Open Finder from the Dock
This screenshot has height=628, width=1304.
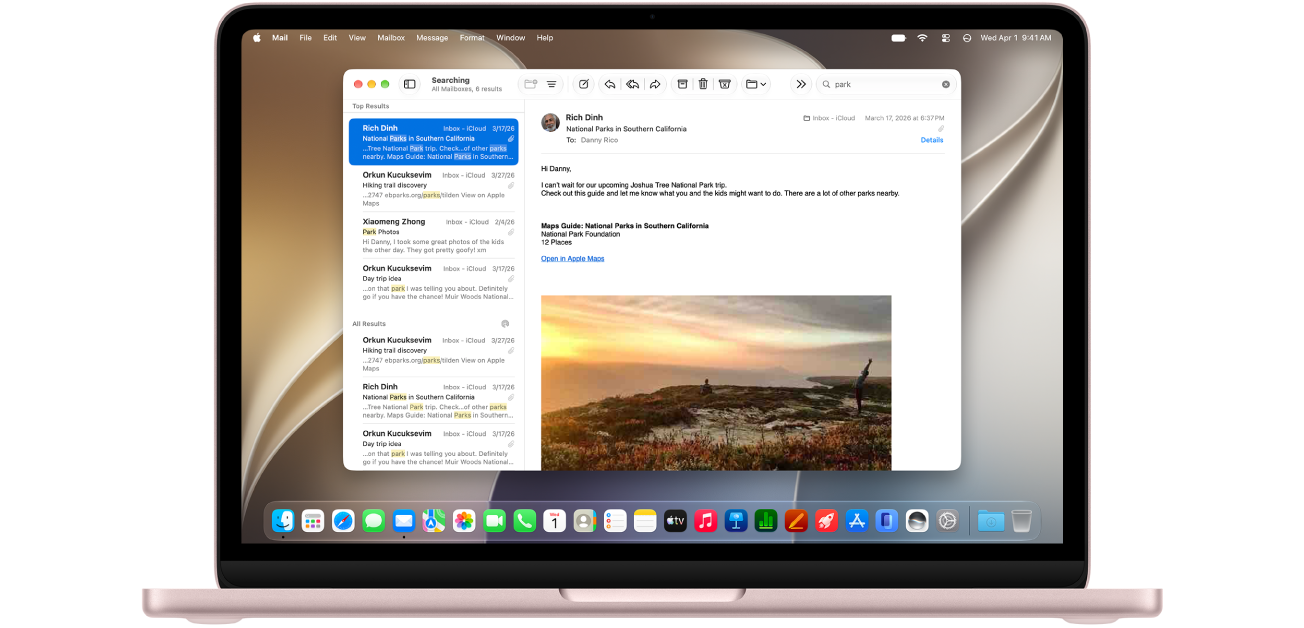[284, 521]
